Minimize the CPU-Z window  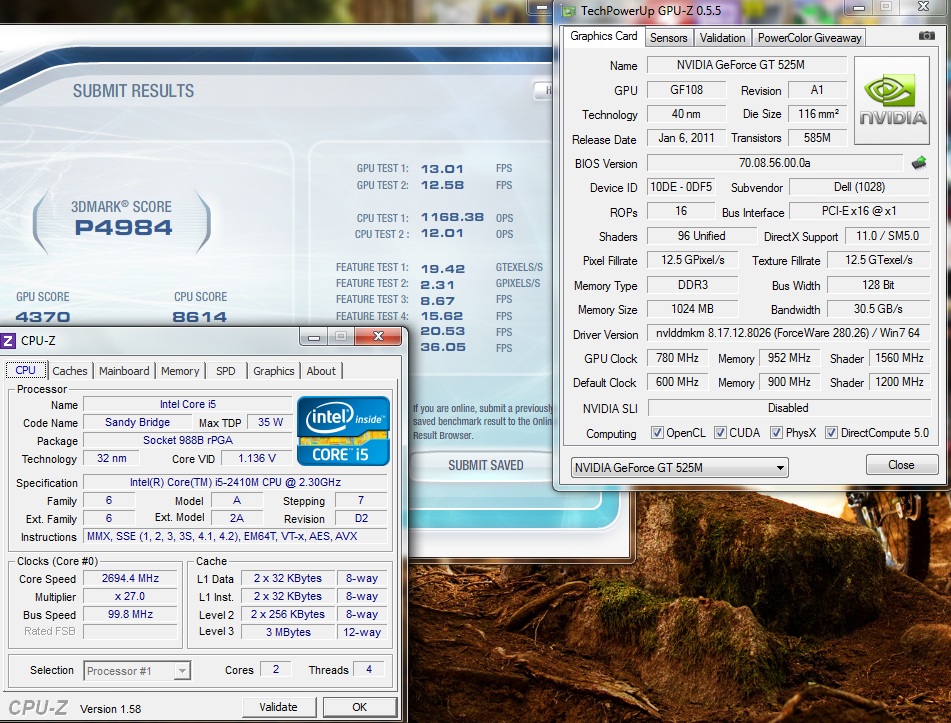click(314, 337)
